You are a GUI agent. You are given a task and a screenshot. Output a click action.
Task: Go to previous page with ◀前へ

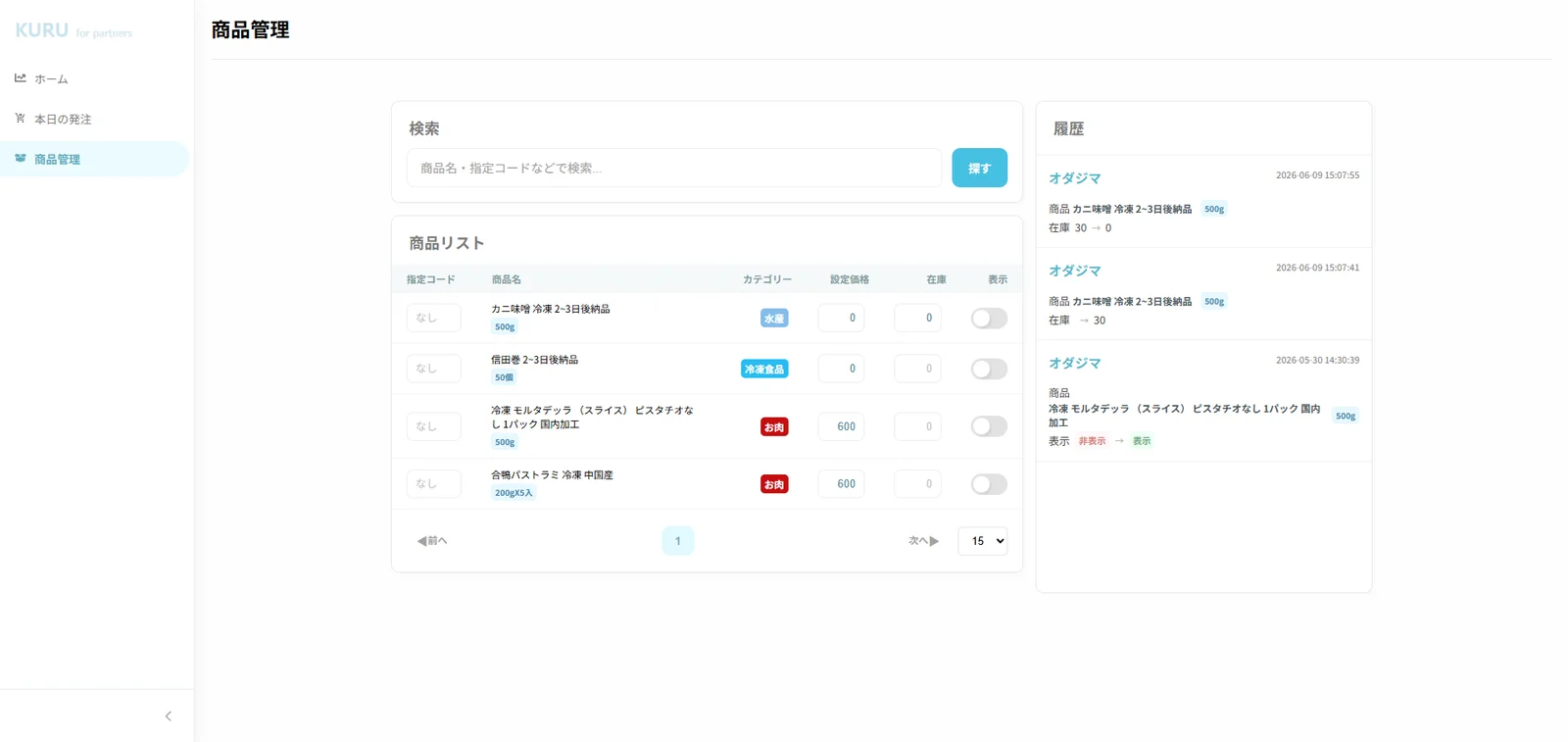point(432,541)
